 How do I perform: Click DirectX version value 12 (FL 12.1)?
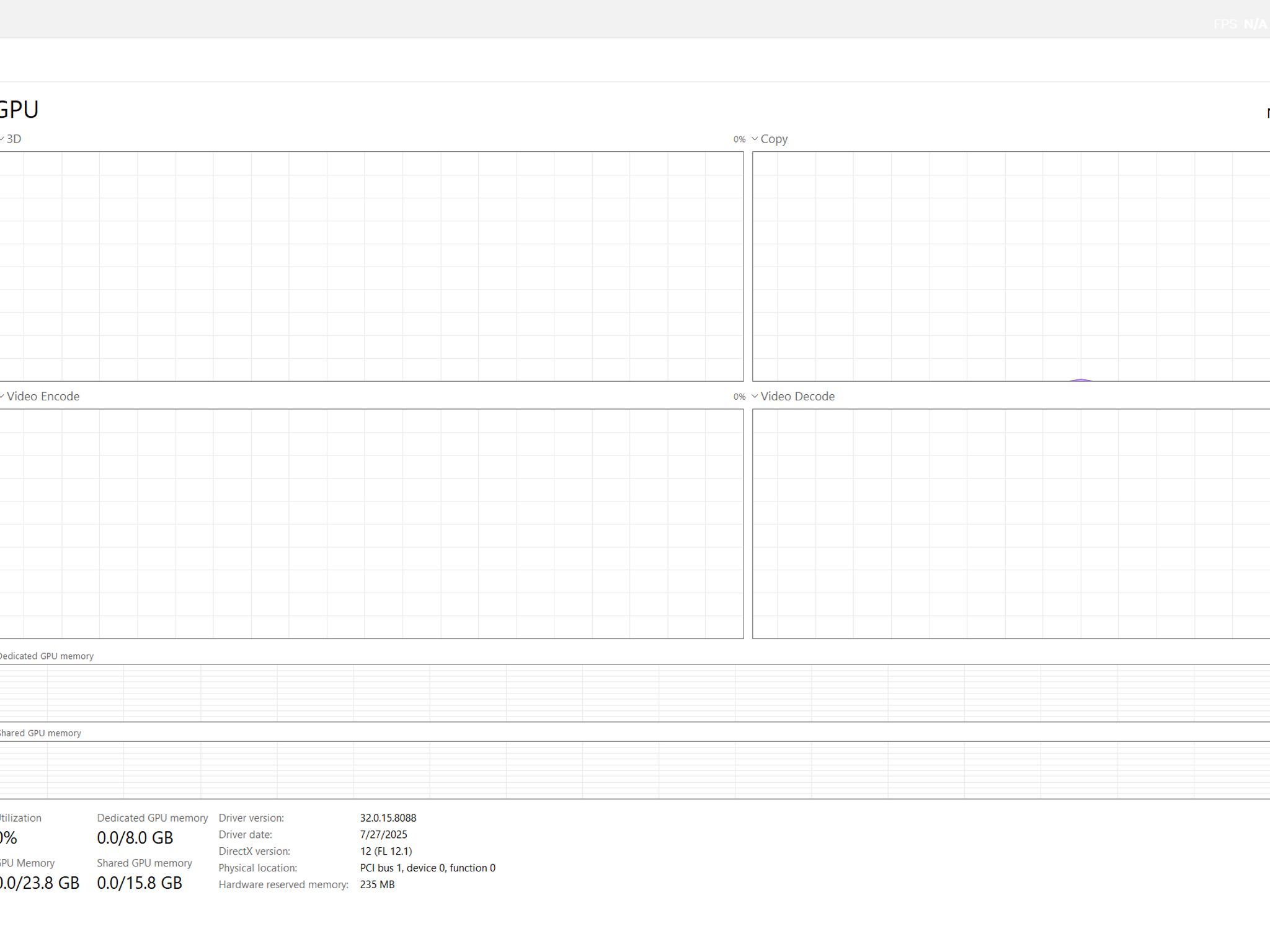pos(386,852)
